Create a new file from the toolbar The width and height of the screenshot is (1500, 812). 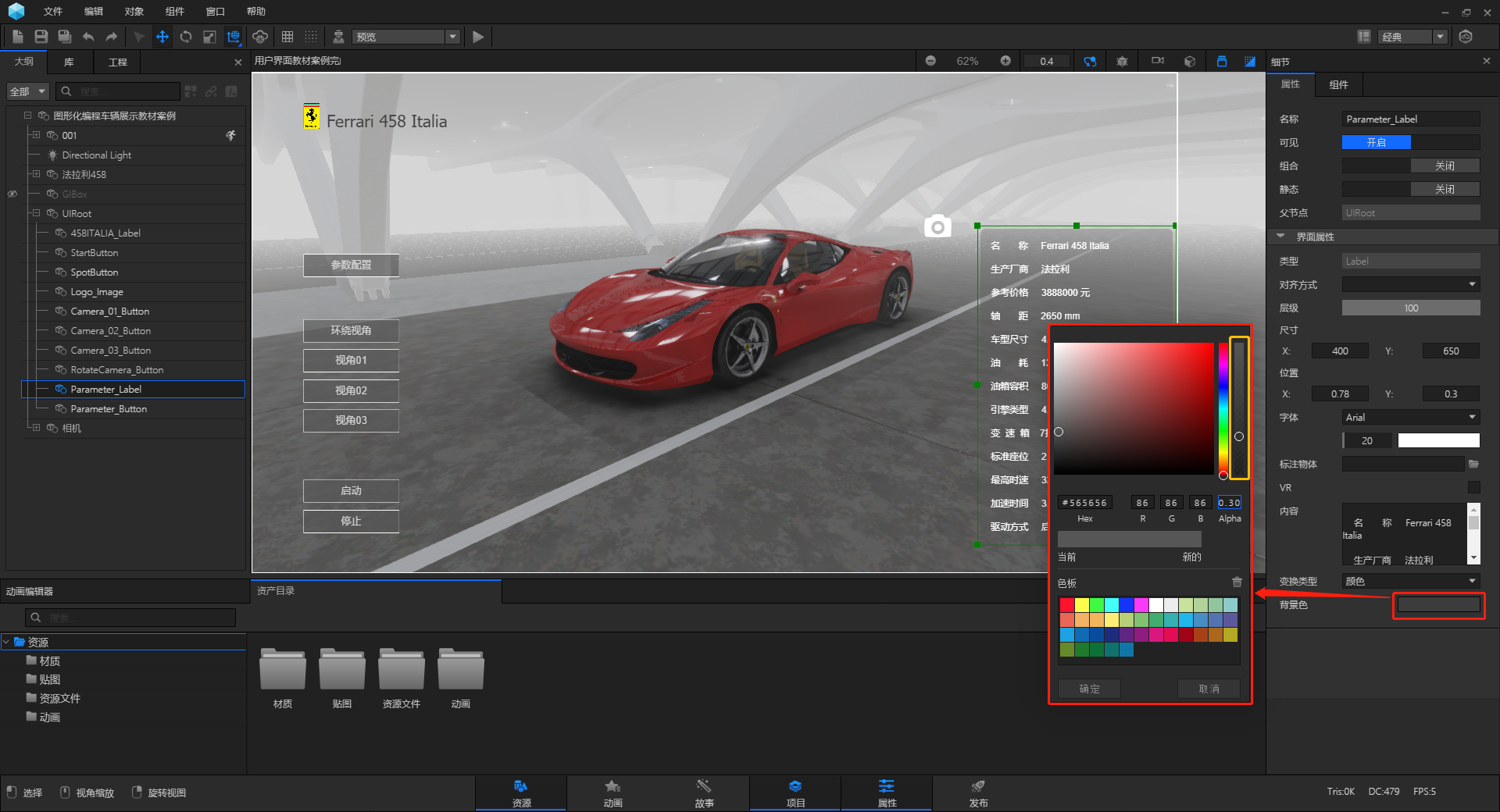pos(18,37)
